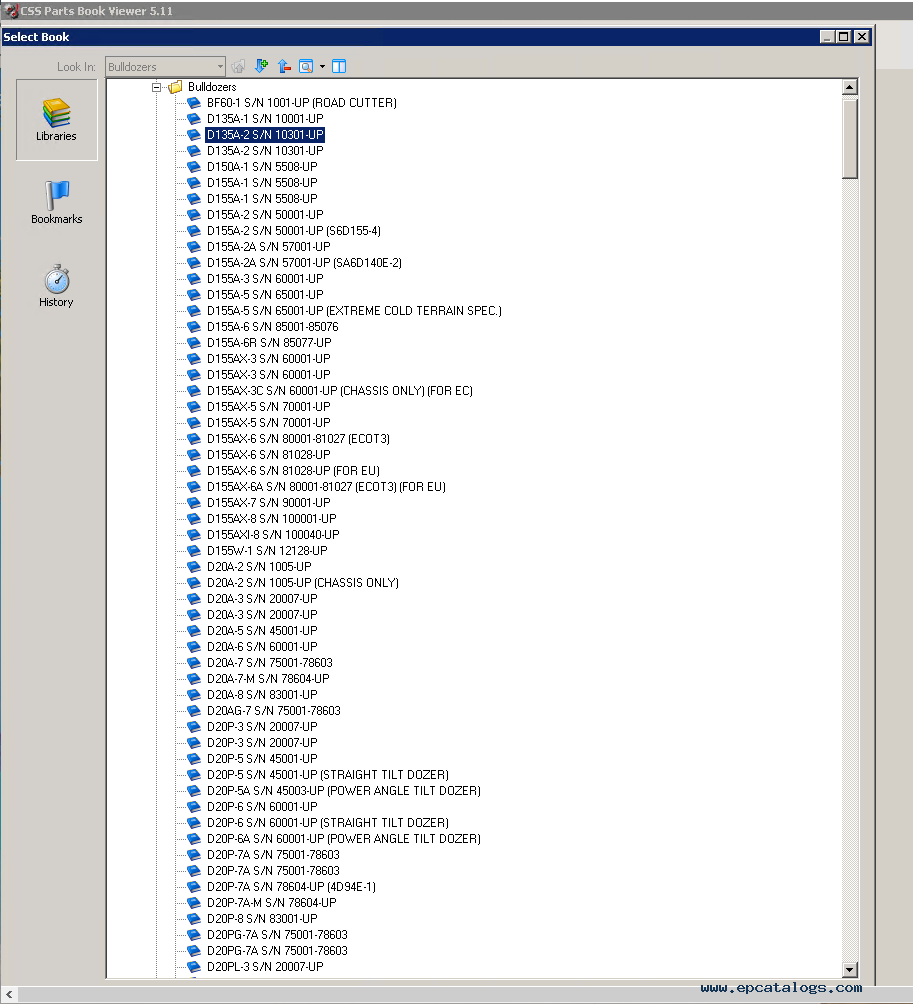Select D20A-2 S/N 1005-UP (CHASSIS ONLY)

[303, 583]
